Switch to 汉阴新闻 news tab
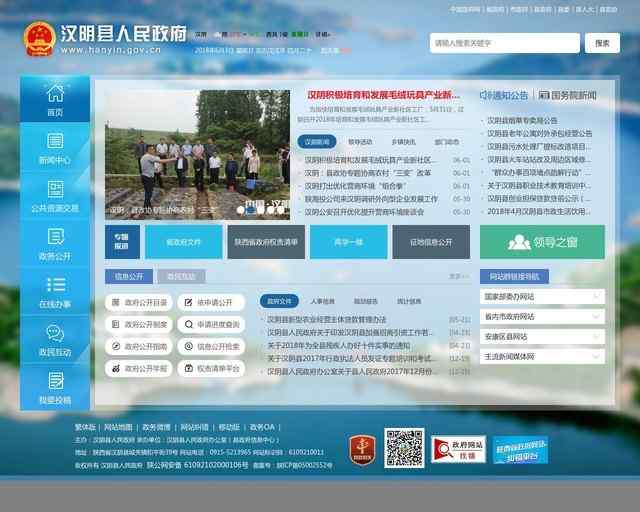Image resolution: width=640 pixels, height=512 pixels. [x=317, y=142]
